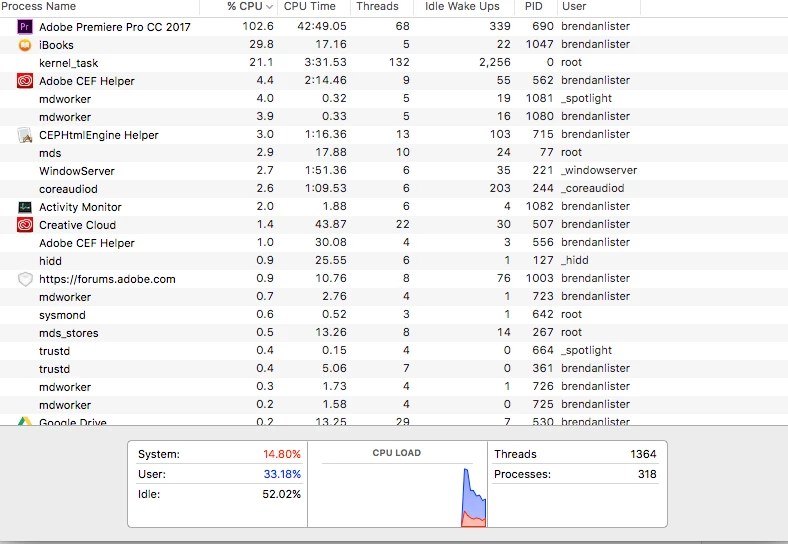Click the Creative Cloud app icon
Screen dimensions: 788x544
coord(25,225)
